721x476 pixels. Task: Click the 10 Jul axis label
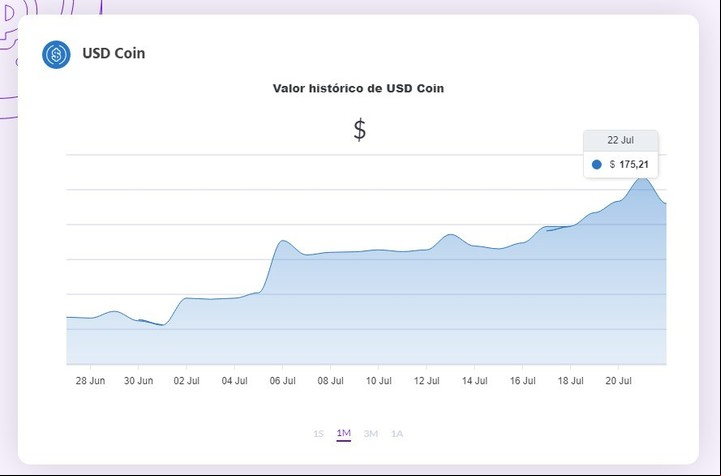[x=378, y=381]
